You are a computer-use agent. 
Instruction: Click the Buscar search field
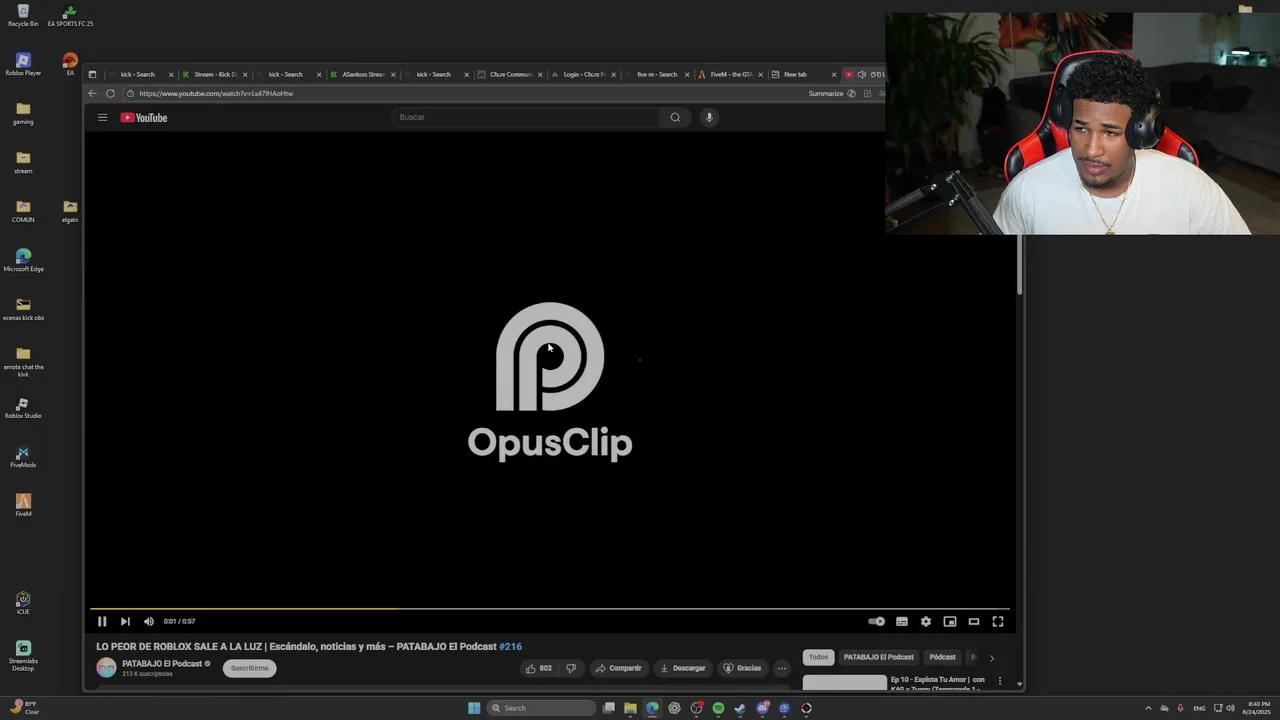pos(525,117)
